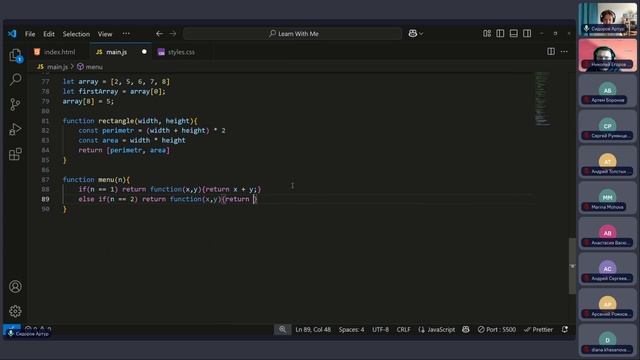Change the UTF-8 encoding setting
Screen dimensions: 640x360
(380, 329)
